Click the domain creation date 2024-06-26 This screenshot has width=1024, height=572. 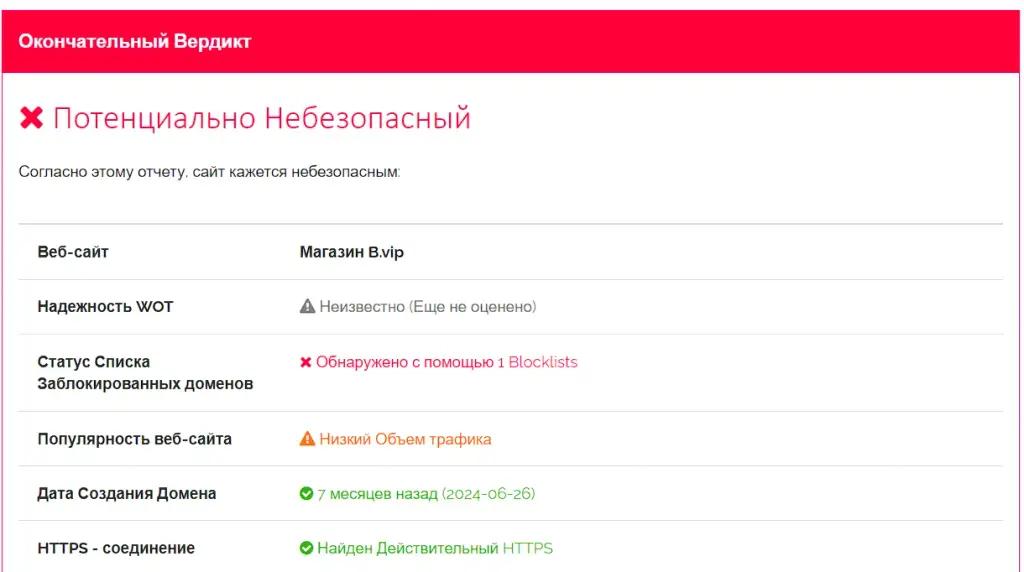[x=488, y=494]
